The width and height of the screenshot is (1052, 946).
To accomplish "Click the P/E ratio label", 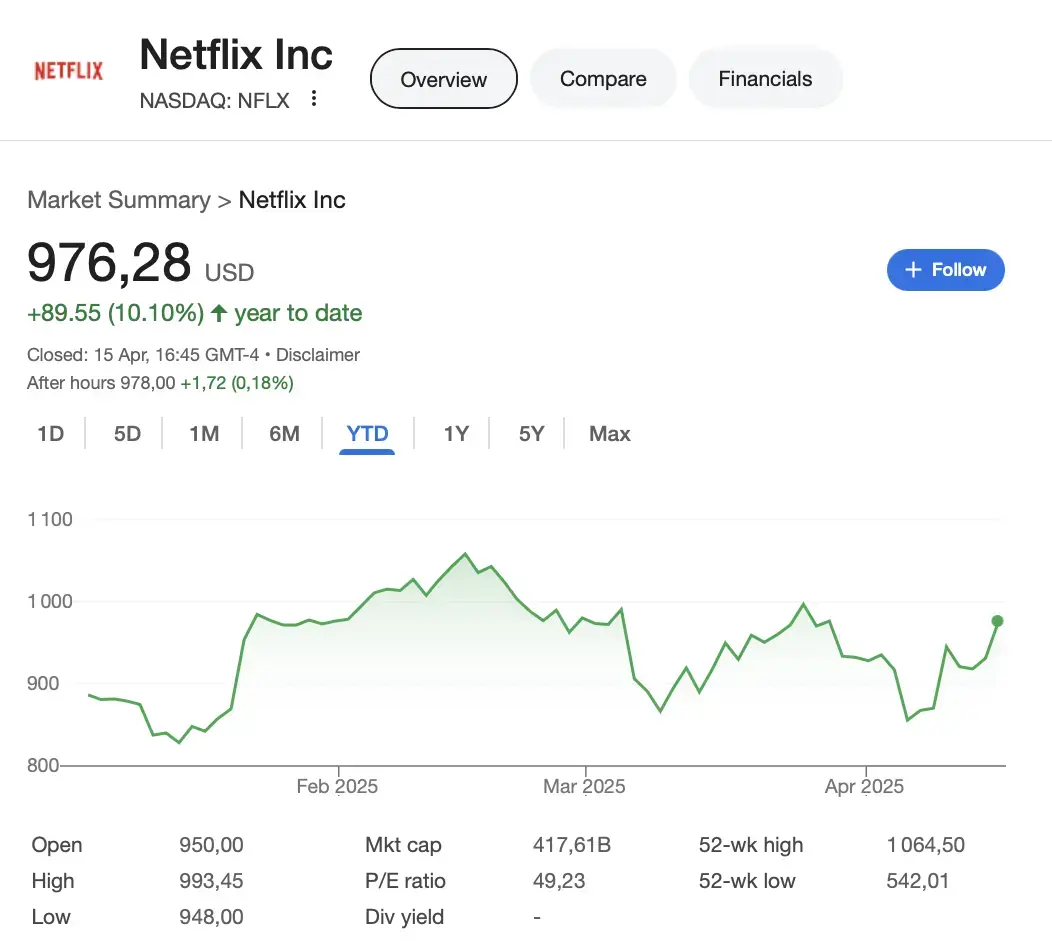I will point(405,880).
